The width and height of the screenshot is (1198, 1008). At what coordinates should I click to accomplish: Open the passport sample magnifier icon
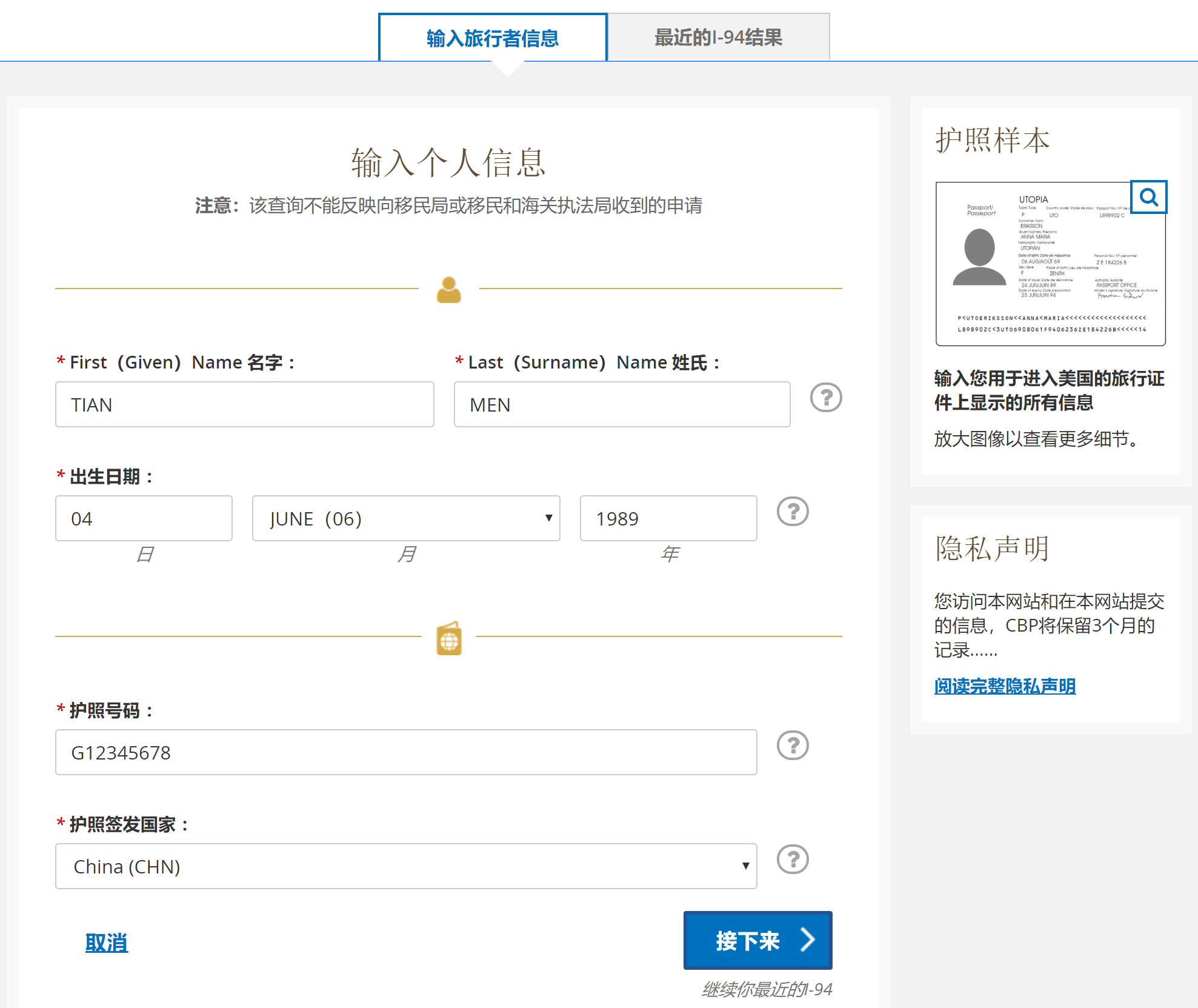pos(1148,197)
